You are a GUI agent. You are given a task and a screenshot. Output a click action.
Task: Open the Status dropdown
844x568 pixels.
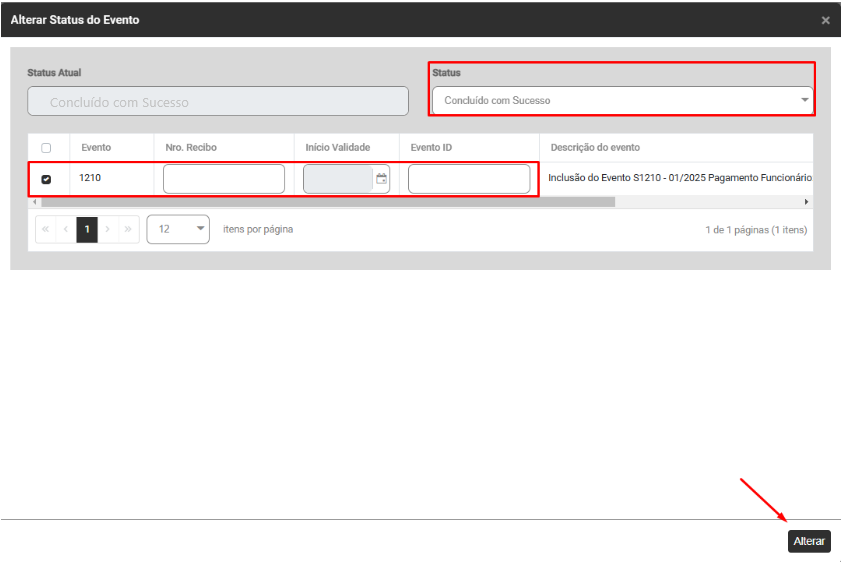[621, 100]
